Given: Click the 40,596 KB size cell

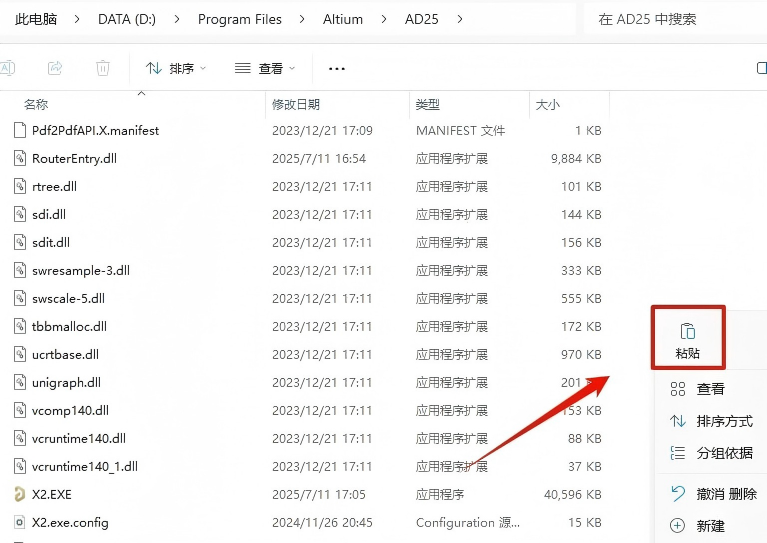Looking at the screenshot, I should tap(573, 495).
